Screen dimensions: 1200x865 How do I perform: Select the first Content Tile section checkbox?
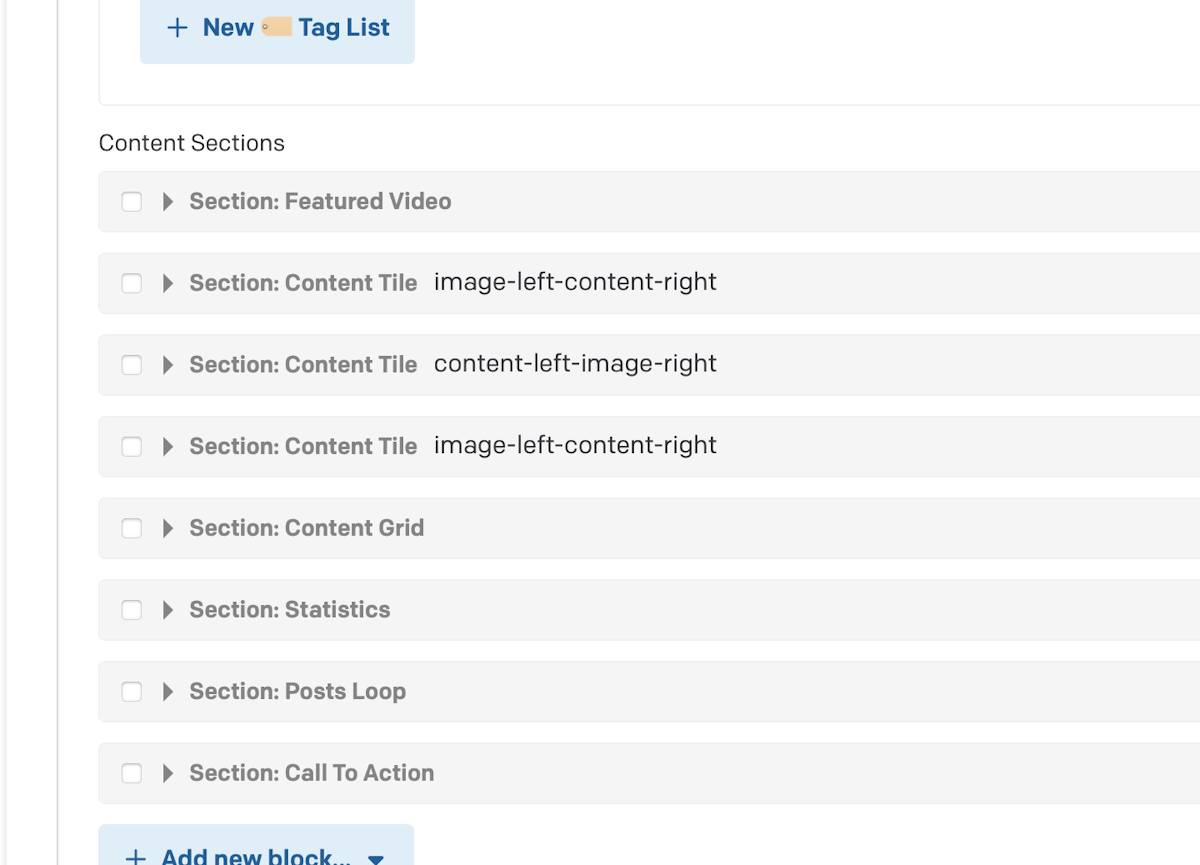[x=132, y=284]
